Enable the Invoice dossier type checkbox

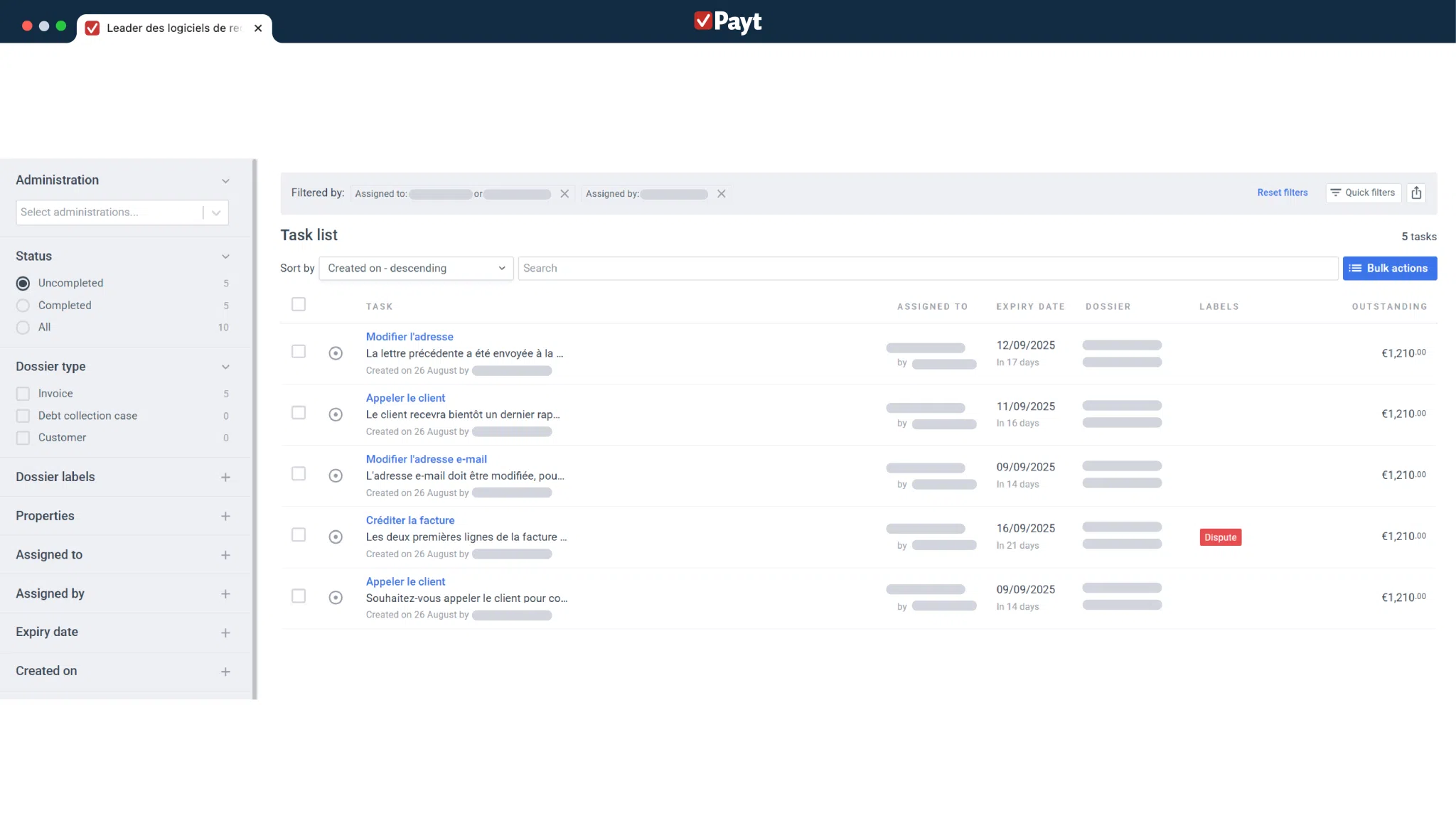[23, 394]
